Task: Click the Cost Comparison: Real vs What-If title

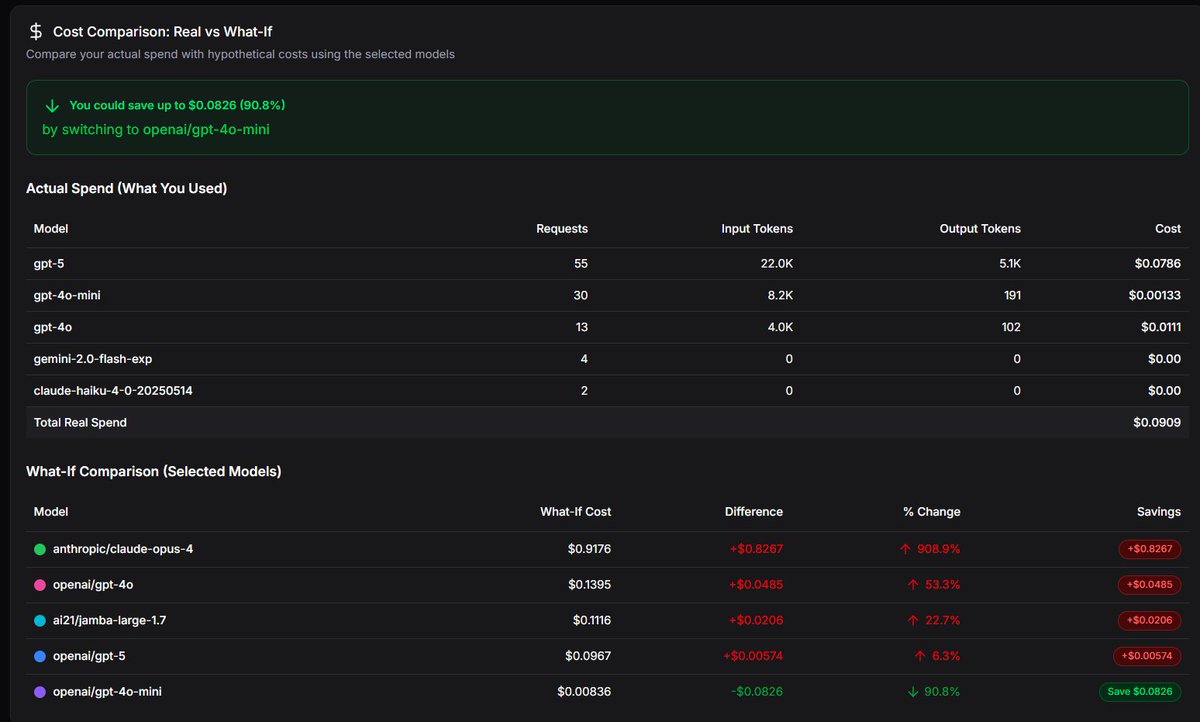Action: (x=163, y=32)
